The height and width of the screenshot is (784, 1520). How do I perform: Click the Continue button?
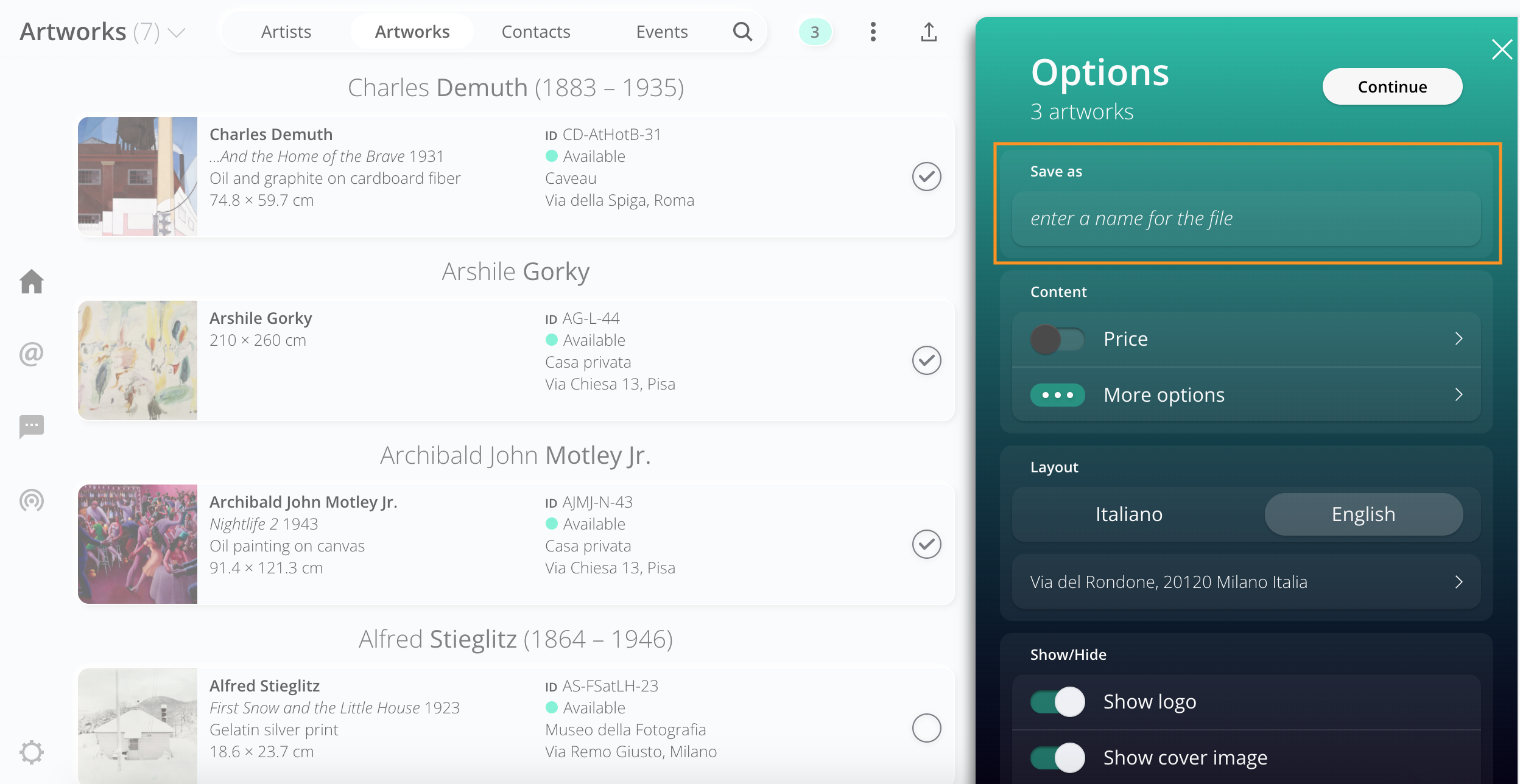(x=1392, y=86)
